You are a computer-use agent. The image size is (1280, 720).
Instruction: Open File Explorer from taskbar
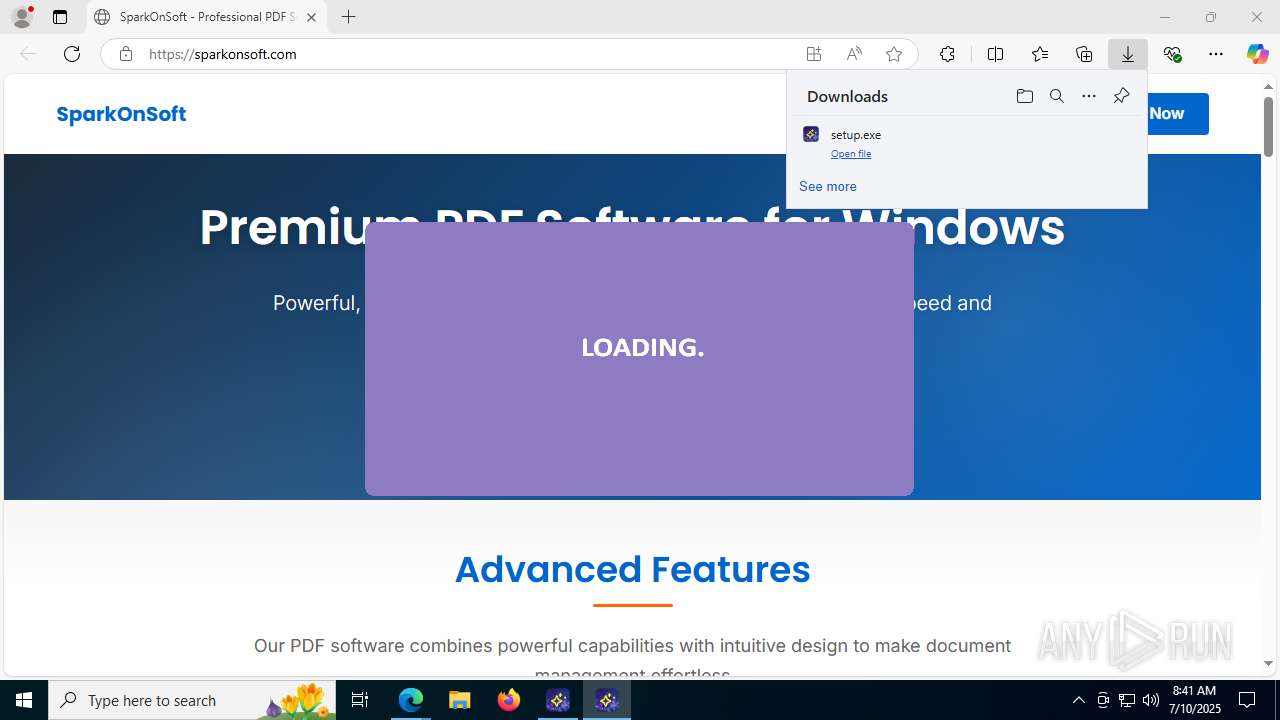[x=459, y=700]
